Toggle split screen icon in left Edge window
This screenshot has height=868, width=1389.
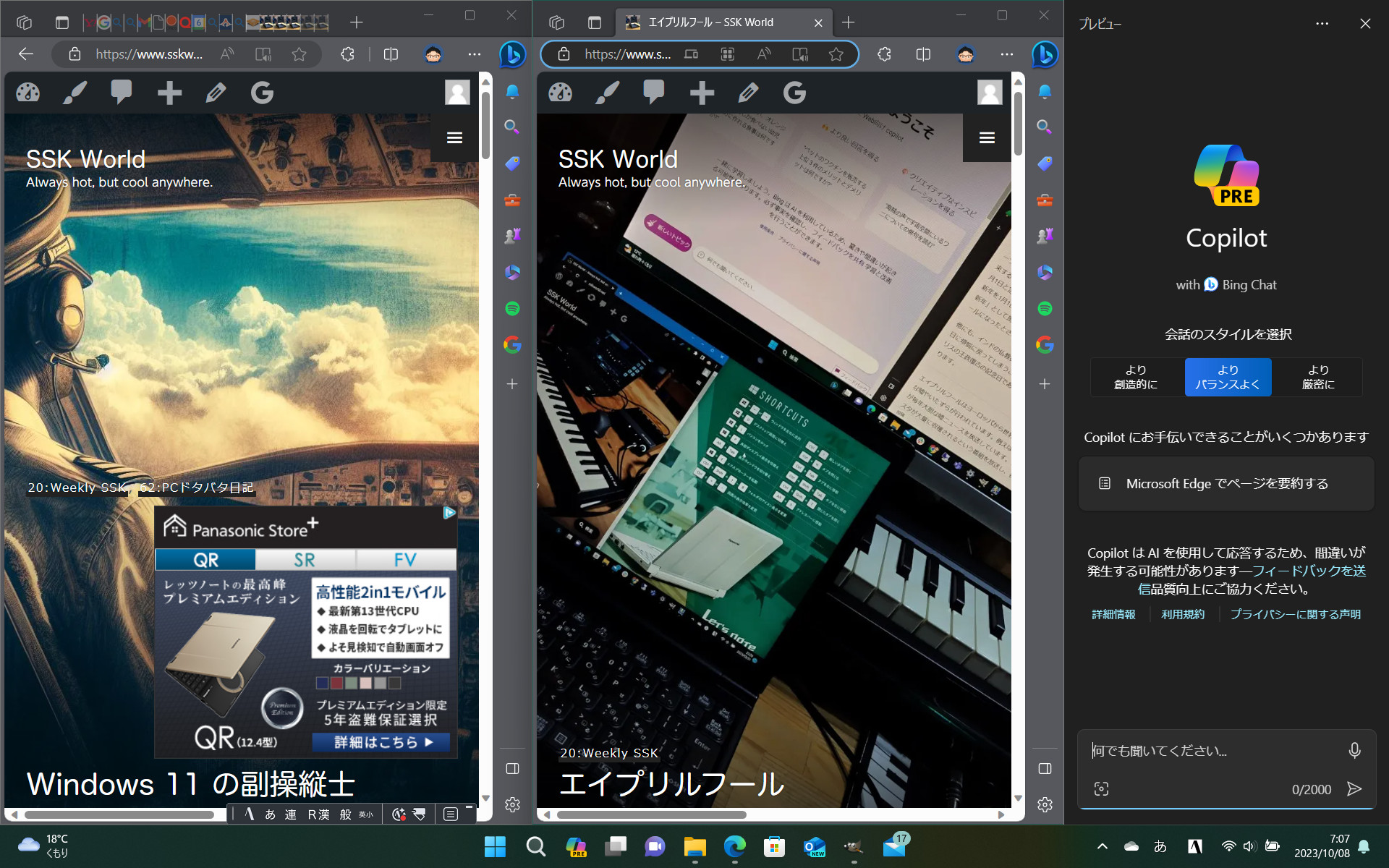click(391, 54)
